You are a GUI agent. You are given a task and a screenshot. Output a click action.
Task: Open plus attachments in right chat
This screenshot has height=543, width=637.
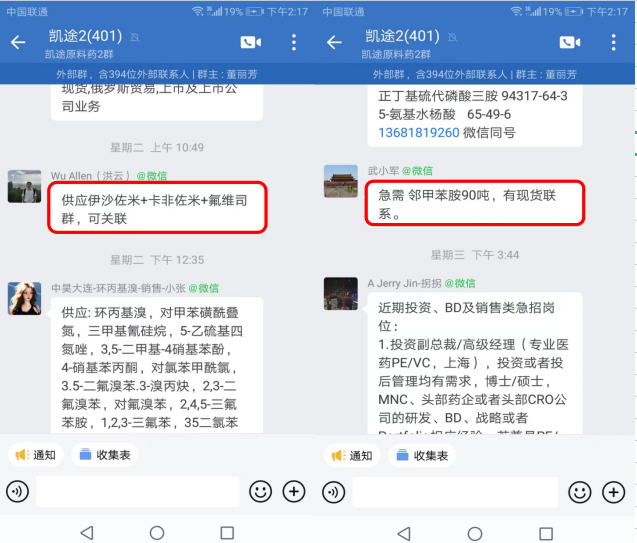click(613, 492)
